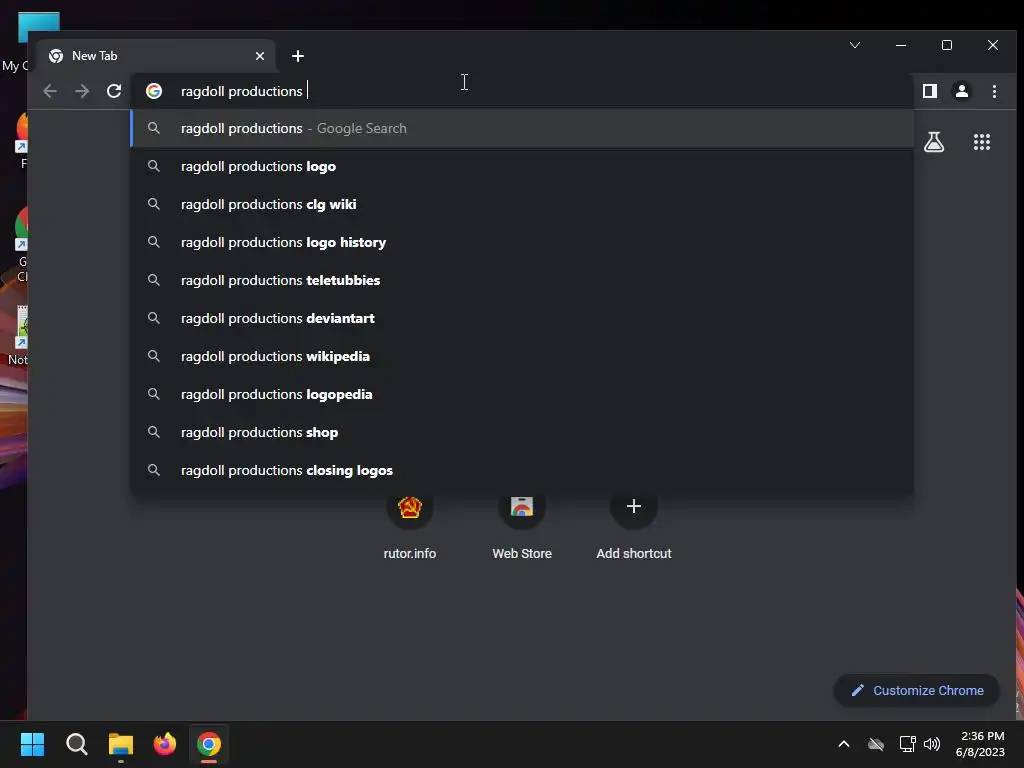Choose suggestion ragdoll productions teletubbies
This screenshot has height=768, width=1024.
(x=522, y=280)
